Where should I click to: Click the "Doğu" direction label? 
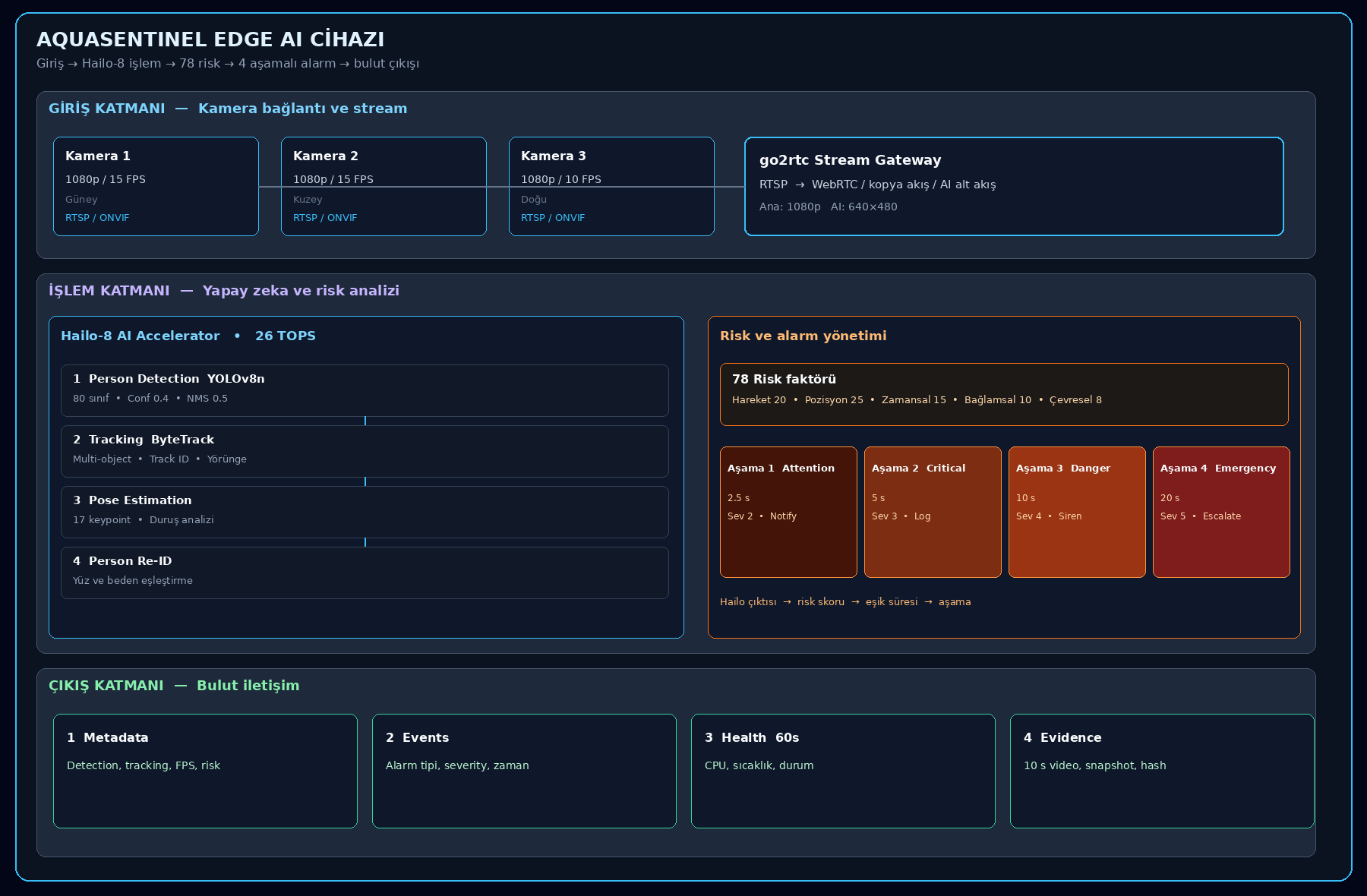[534, 200]
